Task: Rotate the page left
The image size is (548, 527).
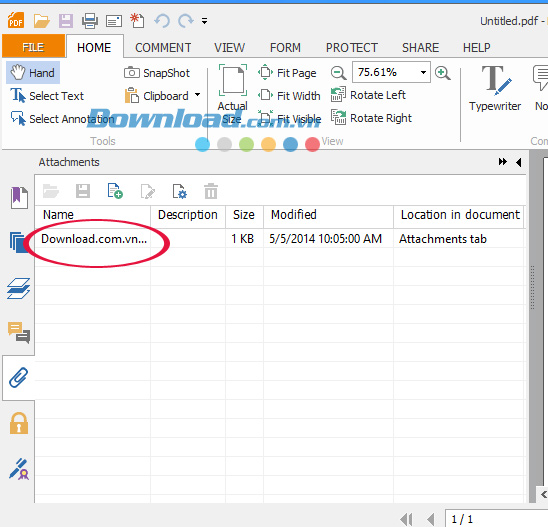Action: pyautogui.click(x=368, y=95)
